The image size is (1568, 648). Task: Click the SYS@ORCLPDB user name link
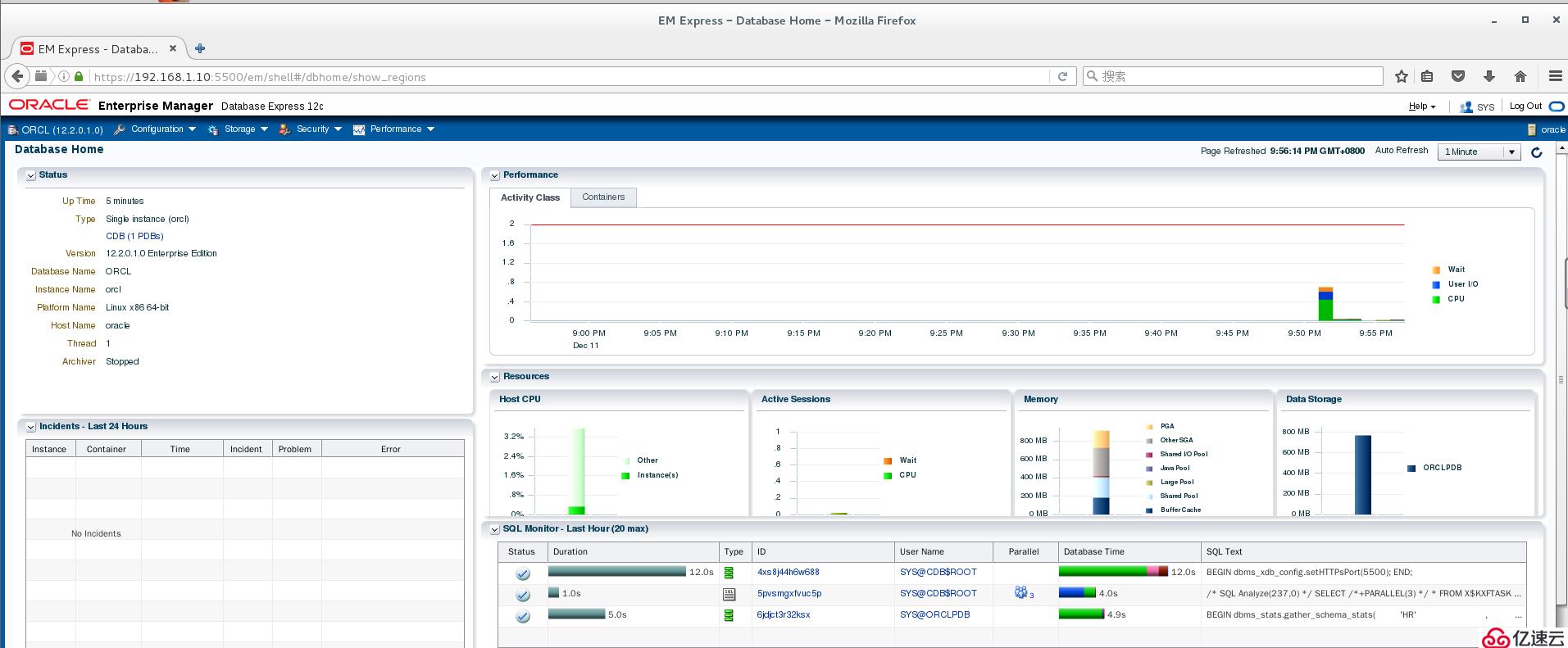click(934, 614)
